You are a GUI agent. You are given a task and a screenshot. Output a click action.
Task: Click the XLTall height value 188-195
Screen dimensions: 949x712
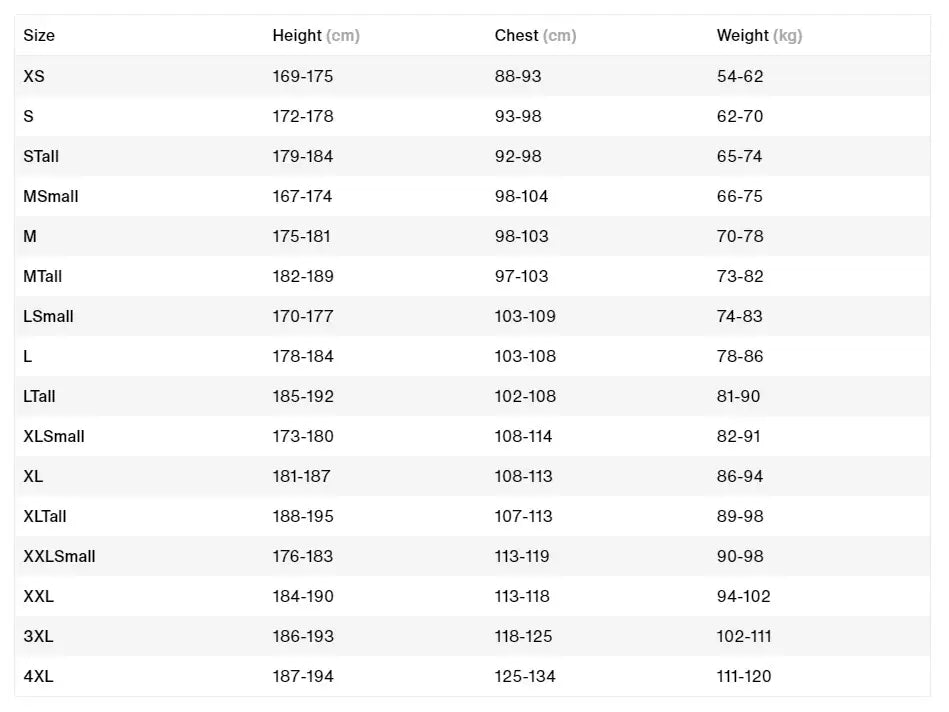click(303, 516)
